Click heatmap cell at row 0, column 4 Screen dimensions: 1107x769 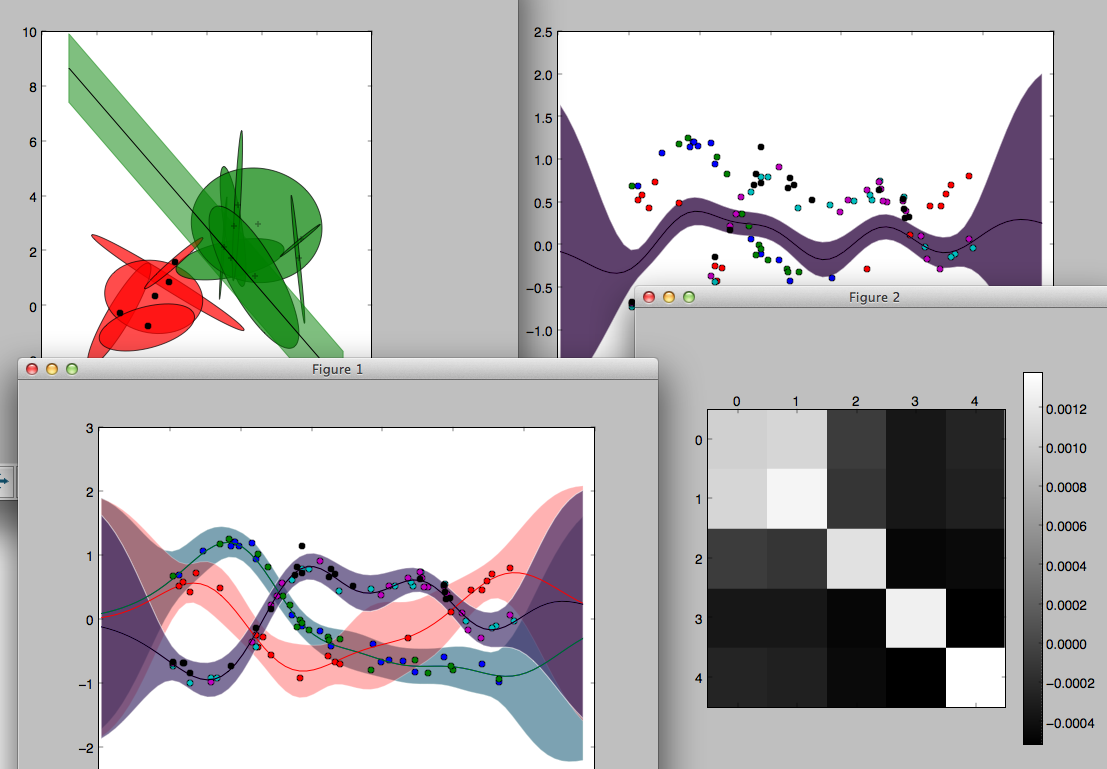pos(975,439)
